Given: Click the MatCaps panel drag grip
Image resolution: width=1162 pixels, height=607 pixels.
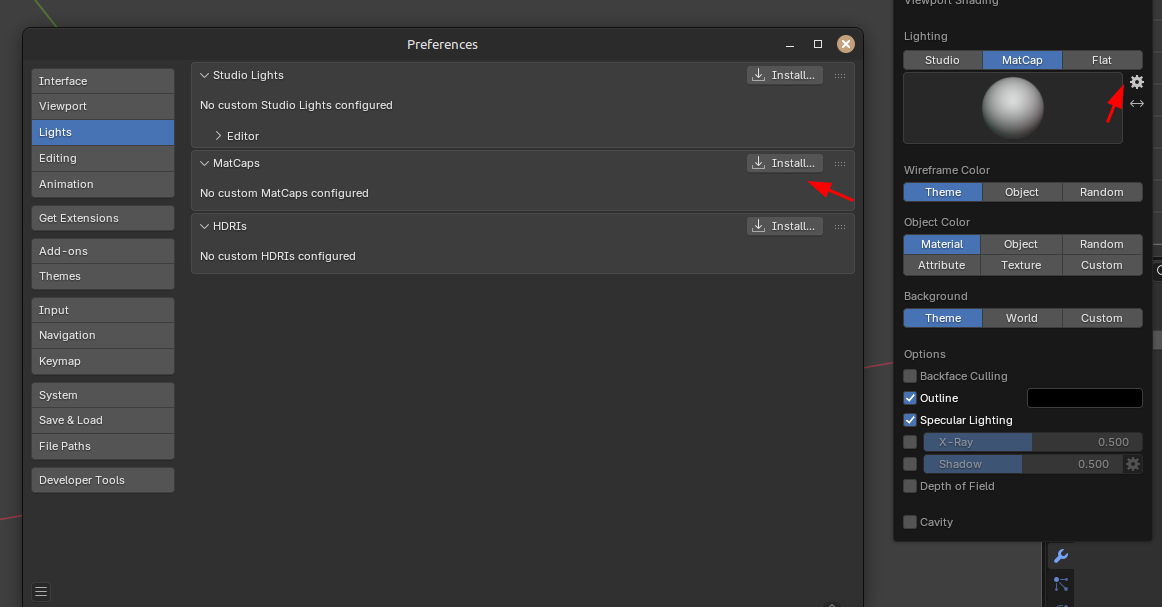Looking at the screenshot, I should 839,163.
